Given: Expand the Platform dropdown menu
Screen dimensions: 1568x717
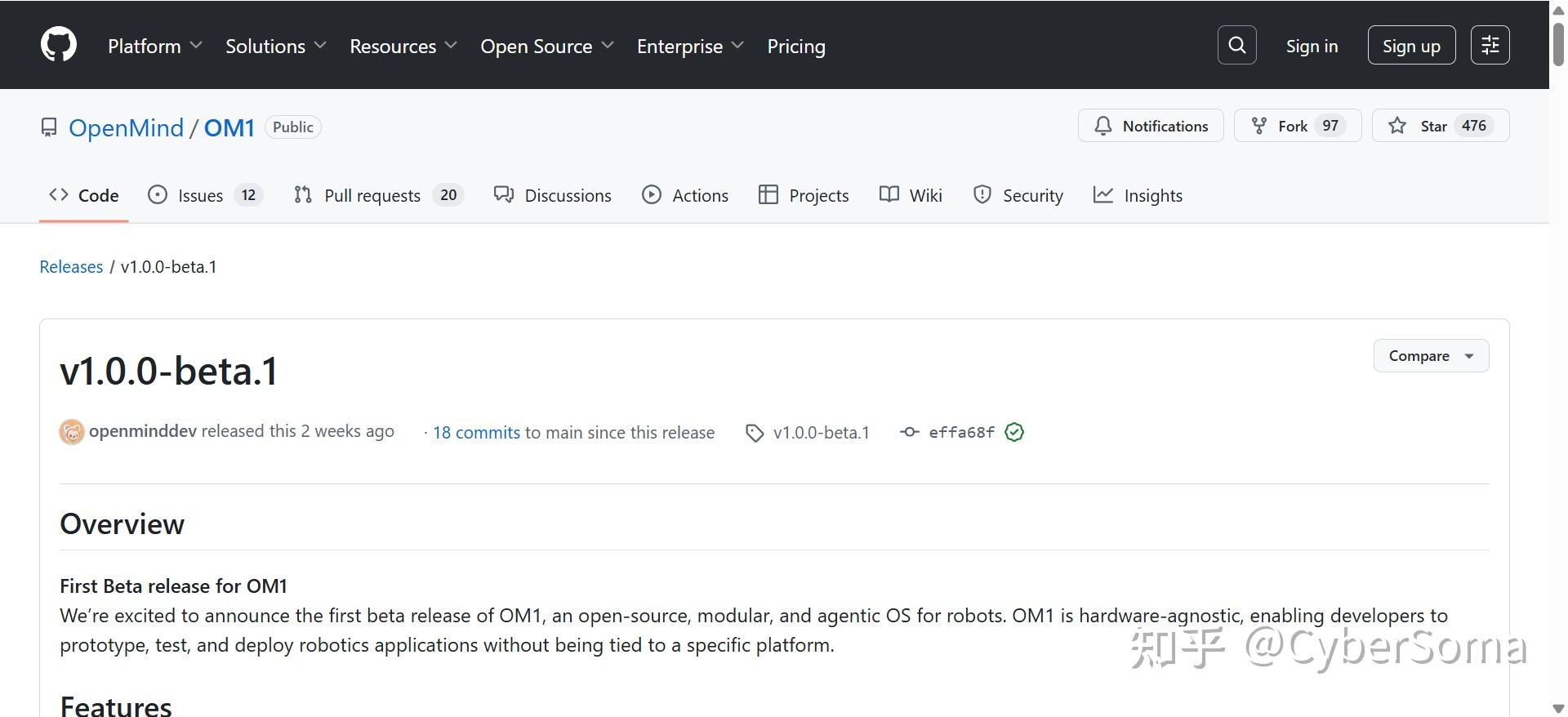Looking at the screenshot, I should 154,47.
